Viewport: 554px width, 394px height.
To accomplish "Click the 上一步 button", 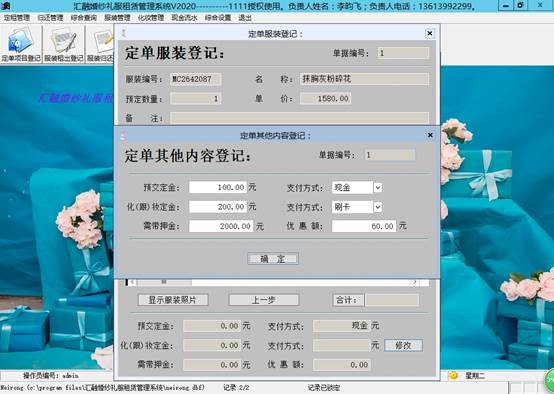I will [264, 300].
